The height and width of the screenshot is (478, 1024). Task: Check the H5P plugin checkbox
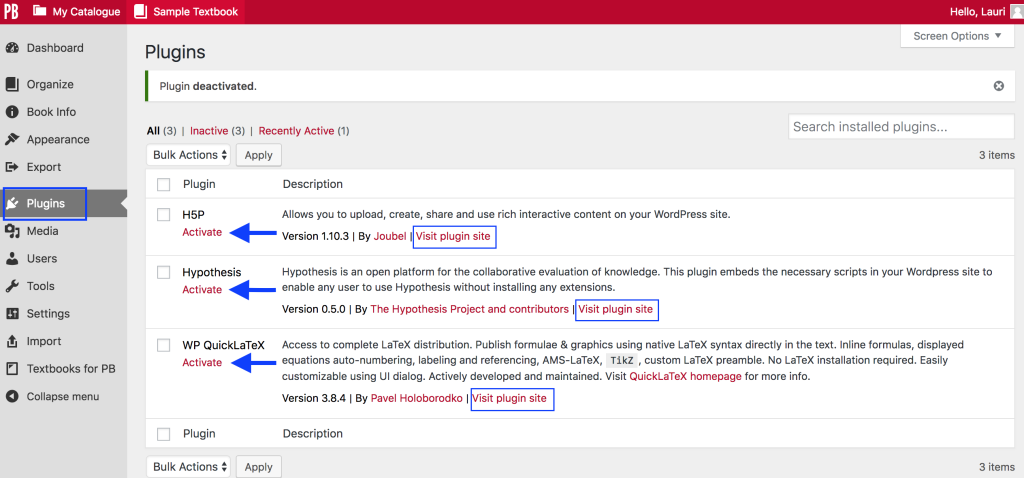164,214
